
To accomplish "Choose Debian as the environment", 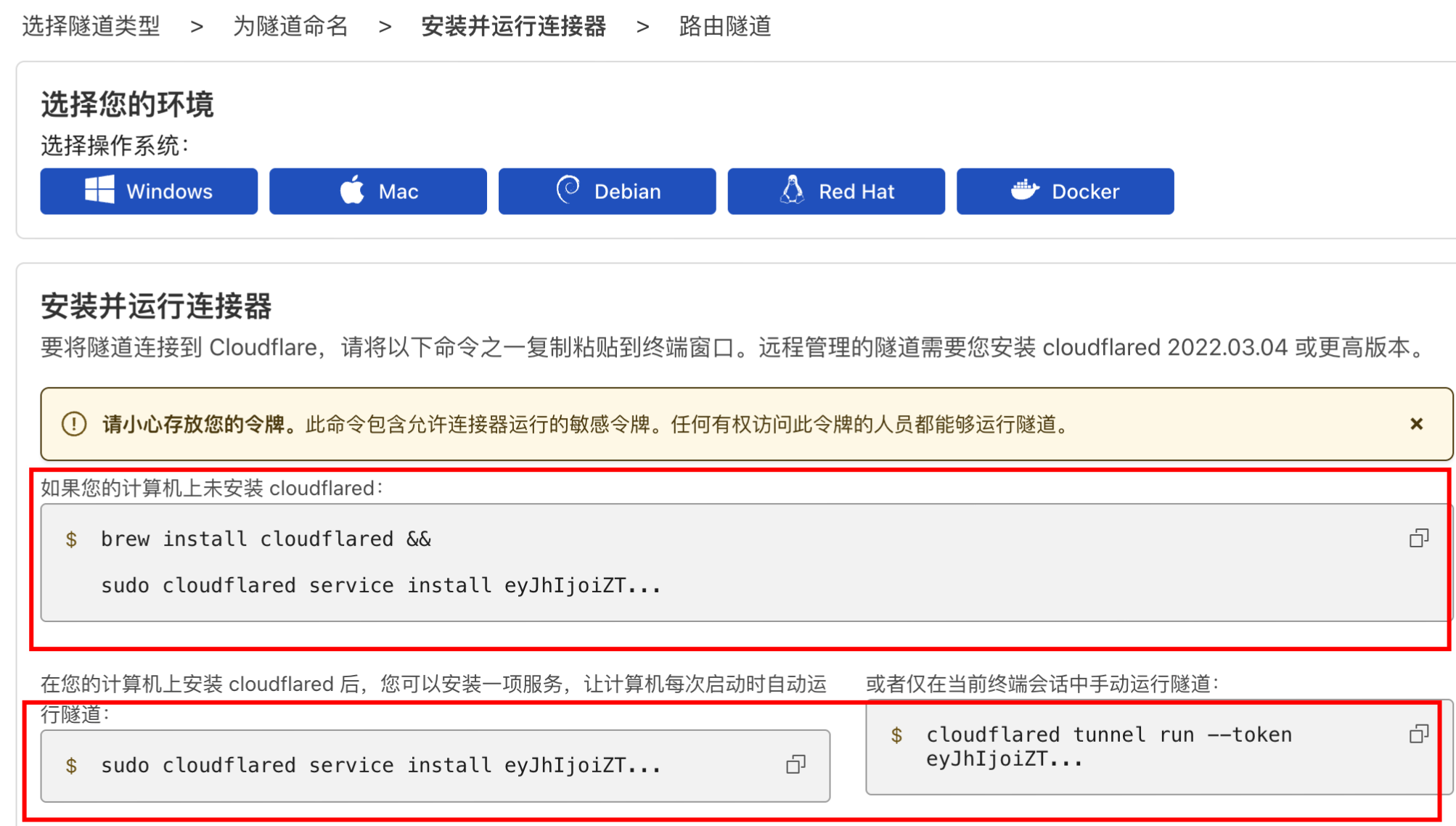I will point(608,192).
